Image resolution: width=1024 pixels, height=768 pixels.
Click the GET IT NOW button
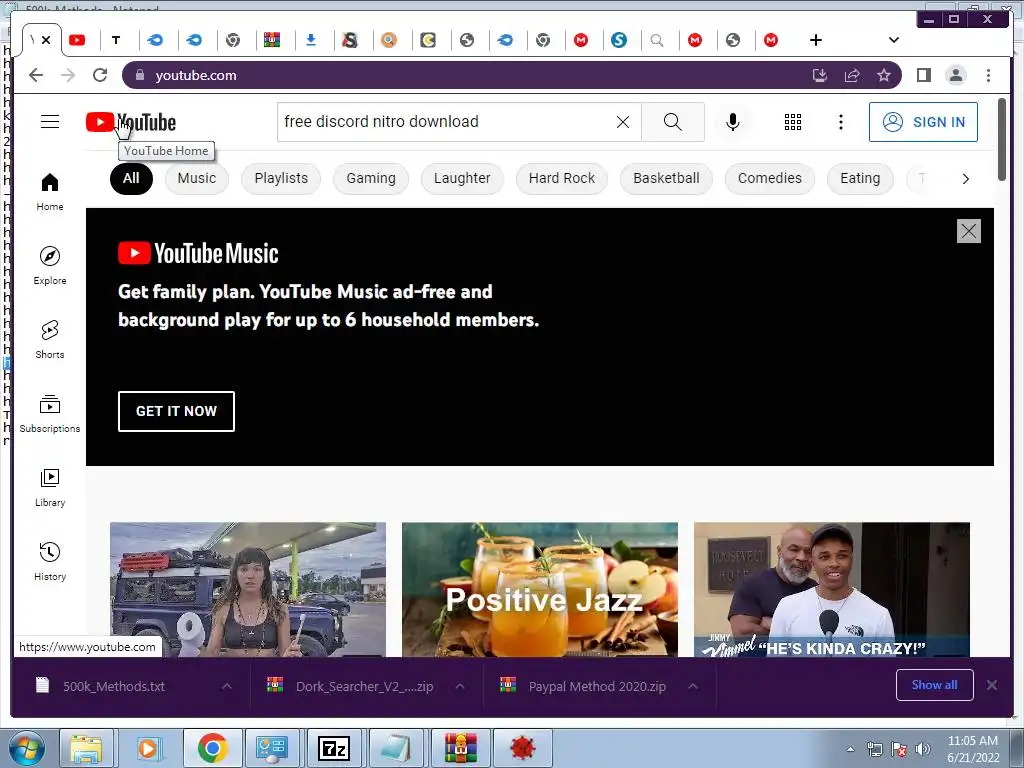click(x=176, y=411)
